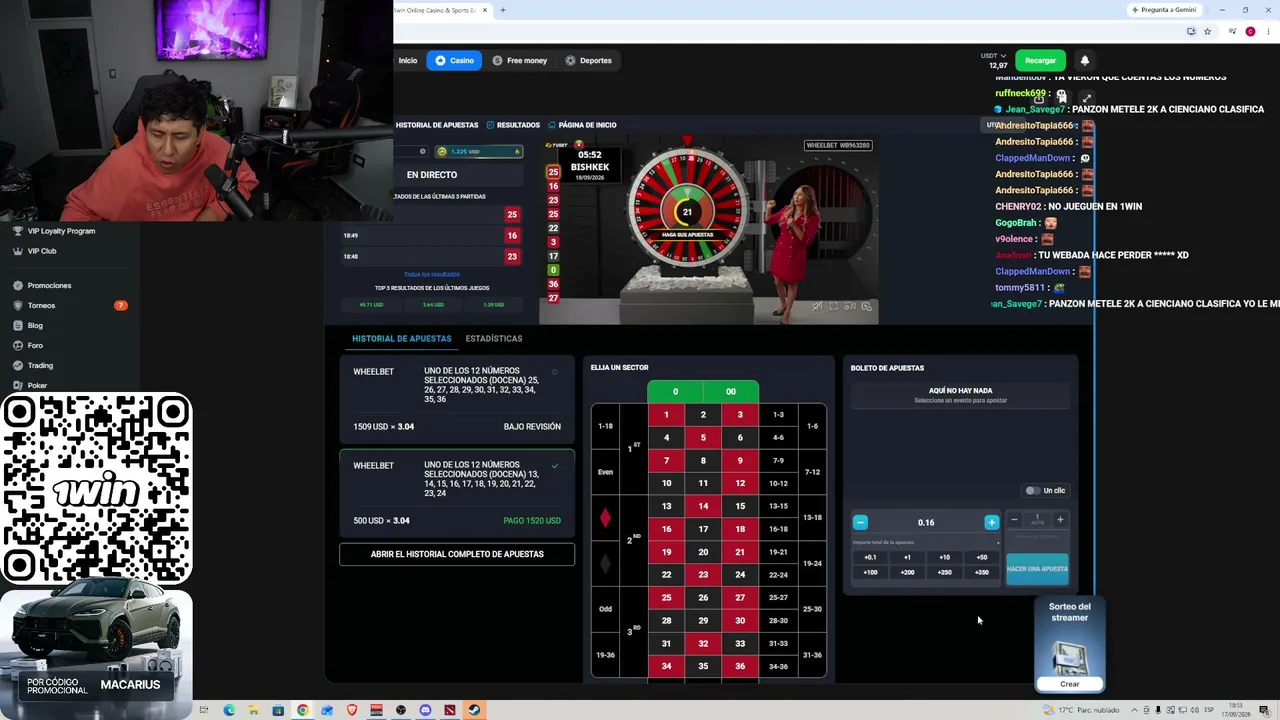
Task: Add +100 to the bet
Action: click(x=870, y=572)
